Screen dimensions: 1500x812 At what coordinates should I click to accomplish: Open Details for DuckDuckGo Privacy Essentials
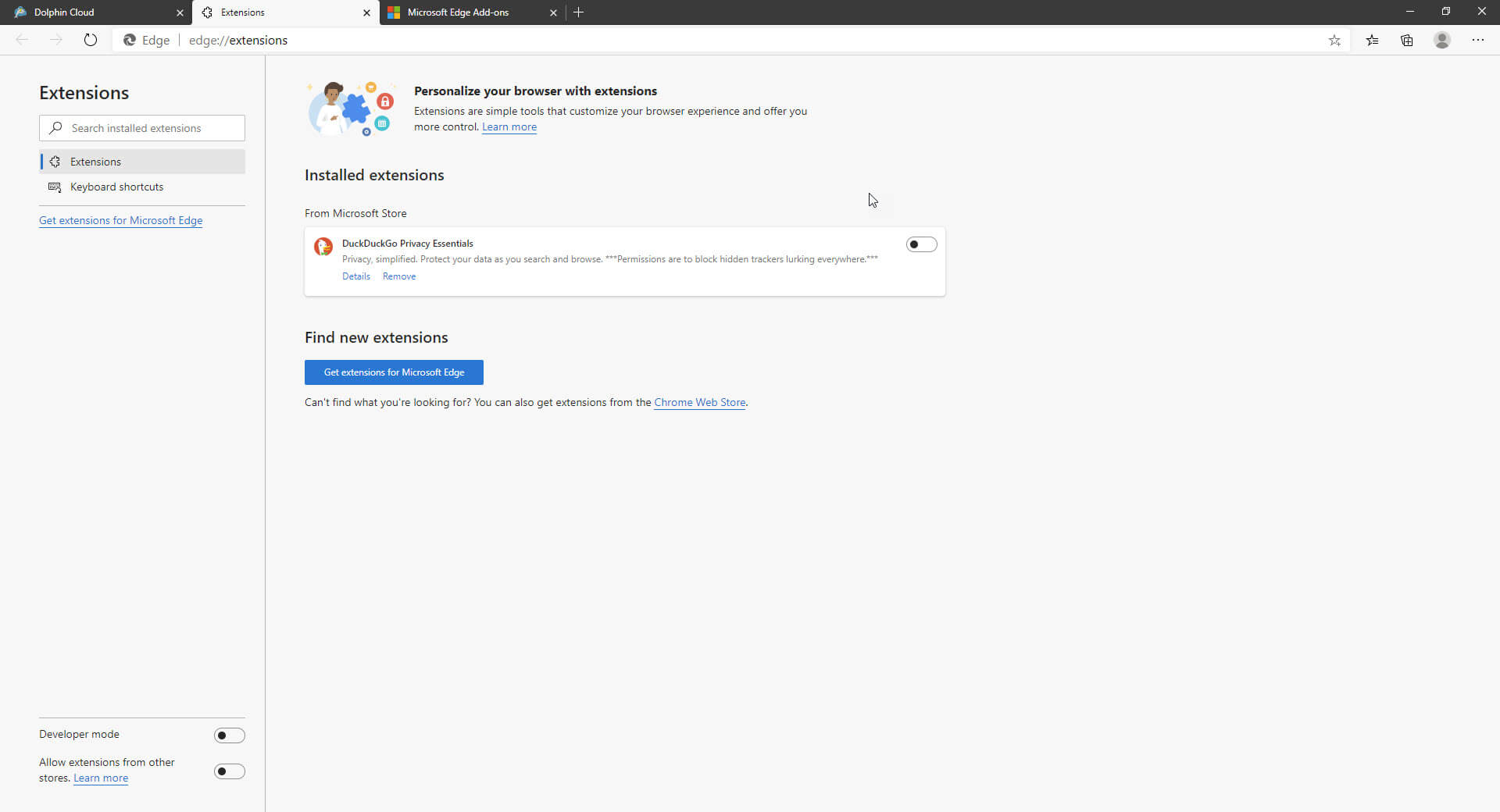[x=356, y=276]
